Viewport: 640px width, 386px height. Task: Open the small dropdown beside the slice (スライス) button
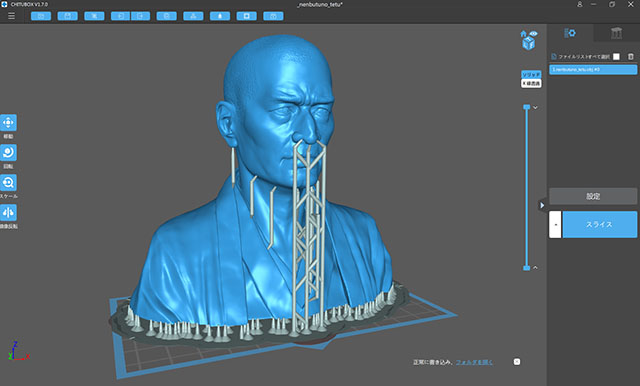point(555,224)
